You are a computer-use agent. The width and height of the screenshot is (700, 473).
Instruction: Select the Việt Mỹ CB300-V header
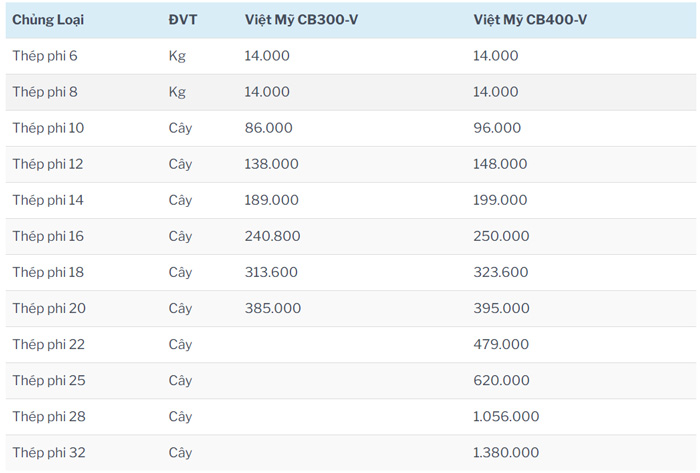click(301, 20)
